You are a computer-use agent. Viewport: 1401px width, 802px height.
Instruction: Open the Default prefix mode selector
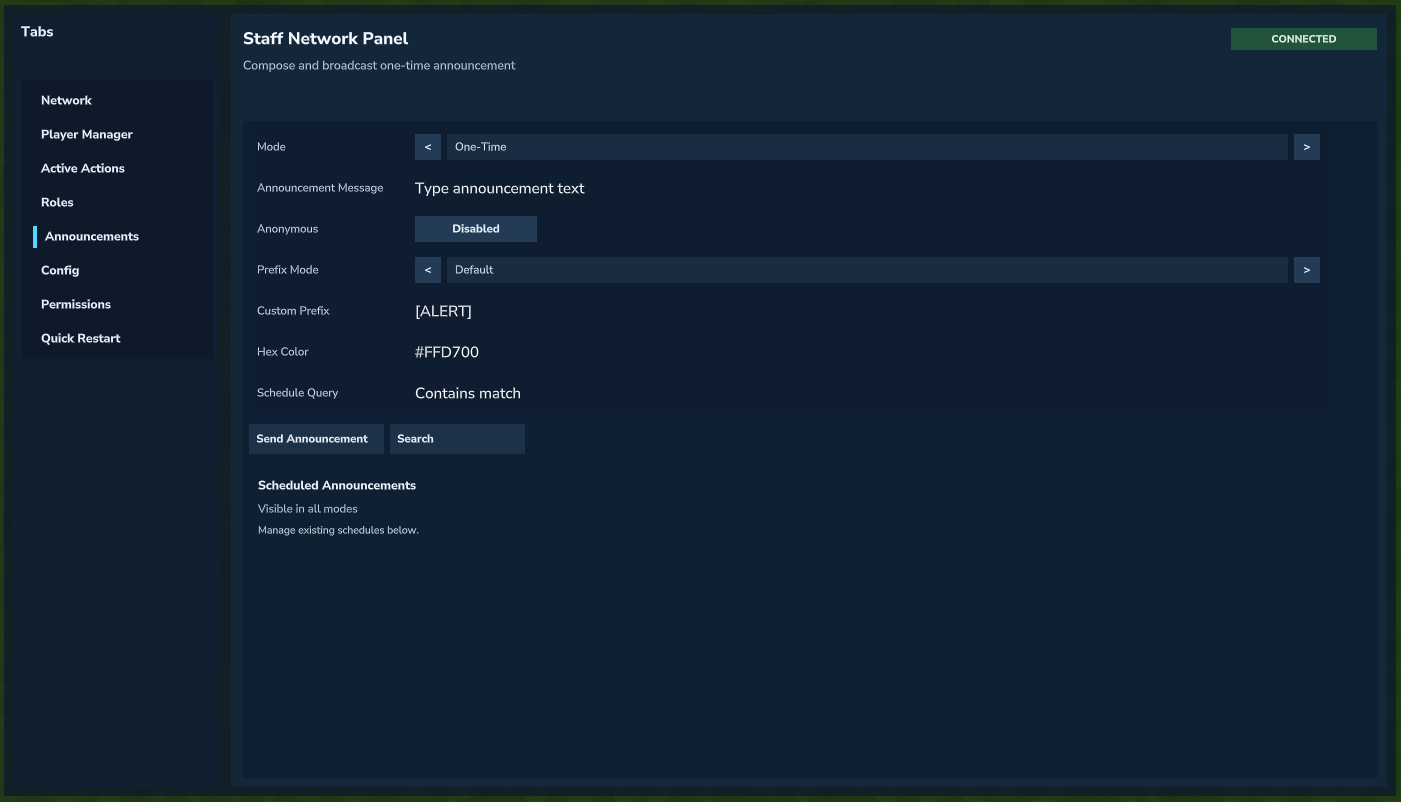point(866,270)
